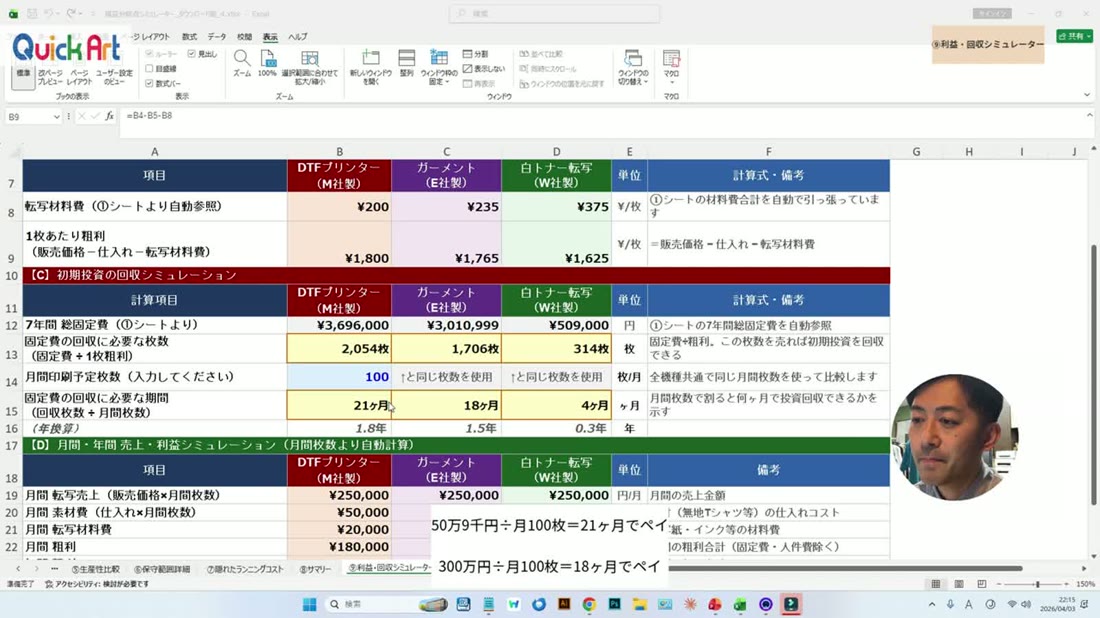Uncheck the Formula Bar (数式バー) checkbox

point(163,83)
